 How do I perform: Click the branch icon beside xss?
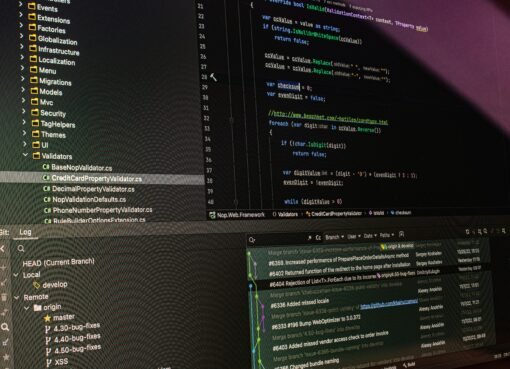pyautogui.click(x=49, y=363)
